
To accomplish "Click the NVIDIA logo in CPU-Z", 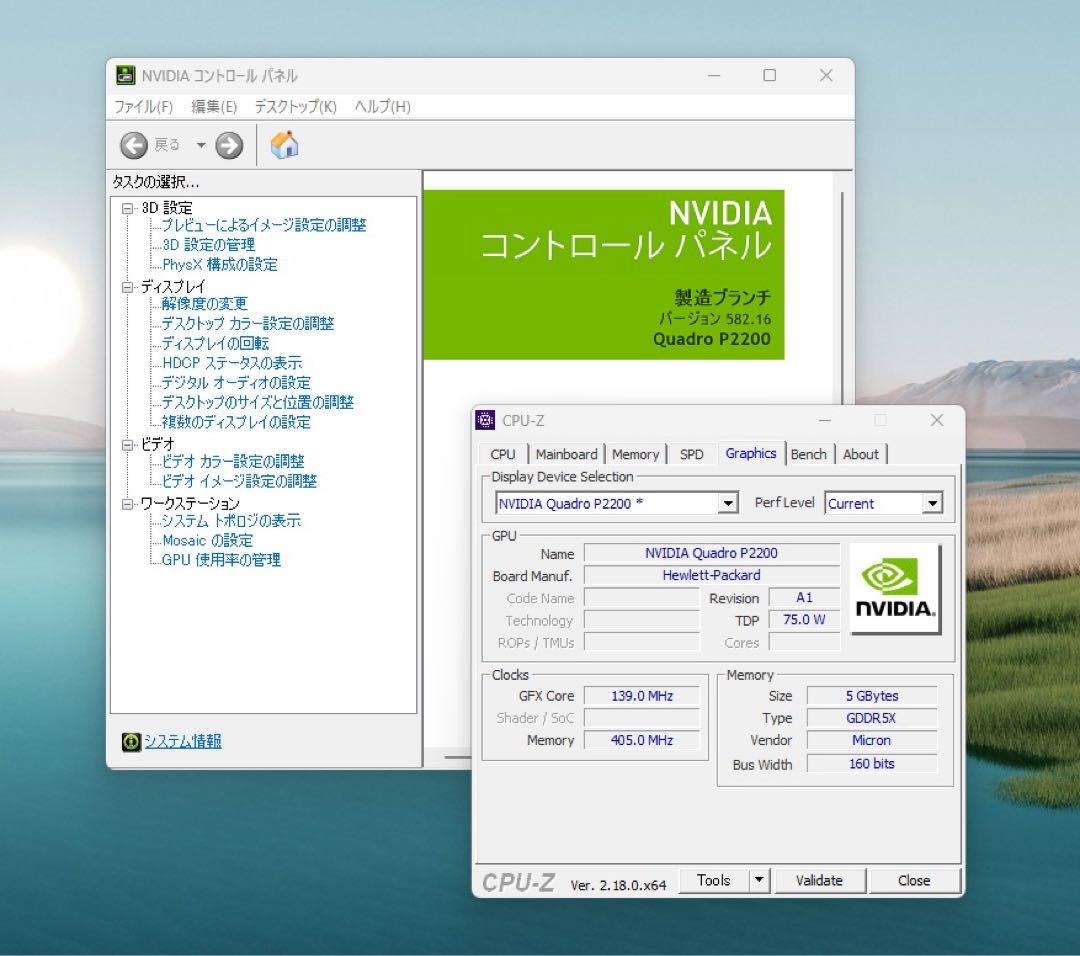I will coord(895,589).
